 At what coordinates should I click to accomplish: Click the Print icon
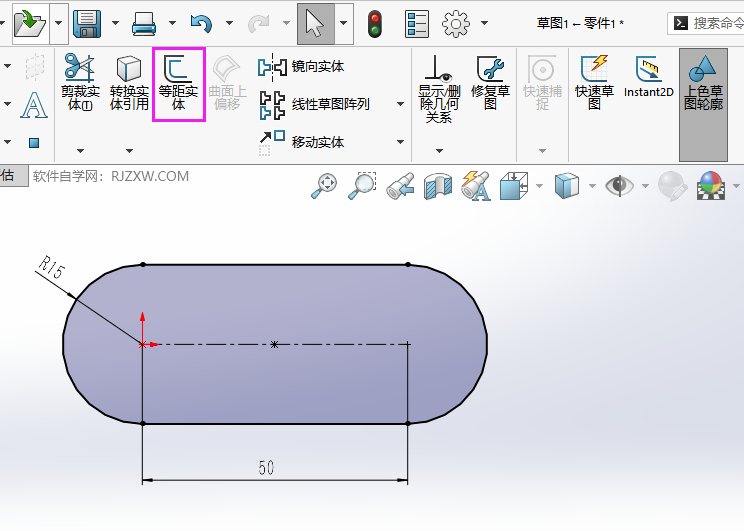(x=144, y=23)
